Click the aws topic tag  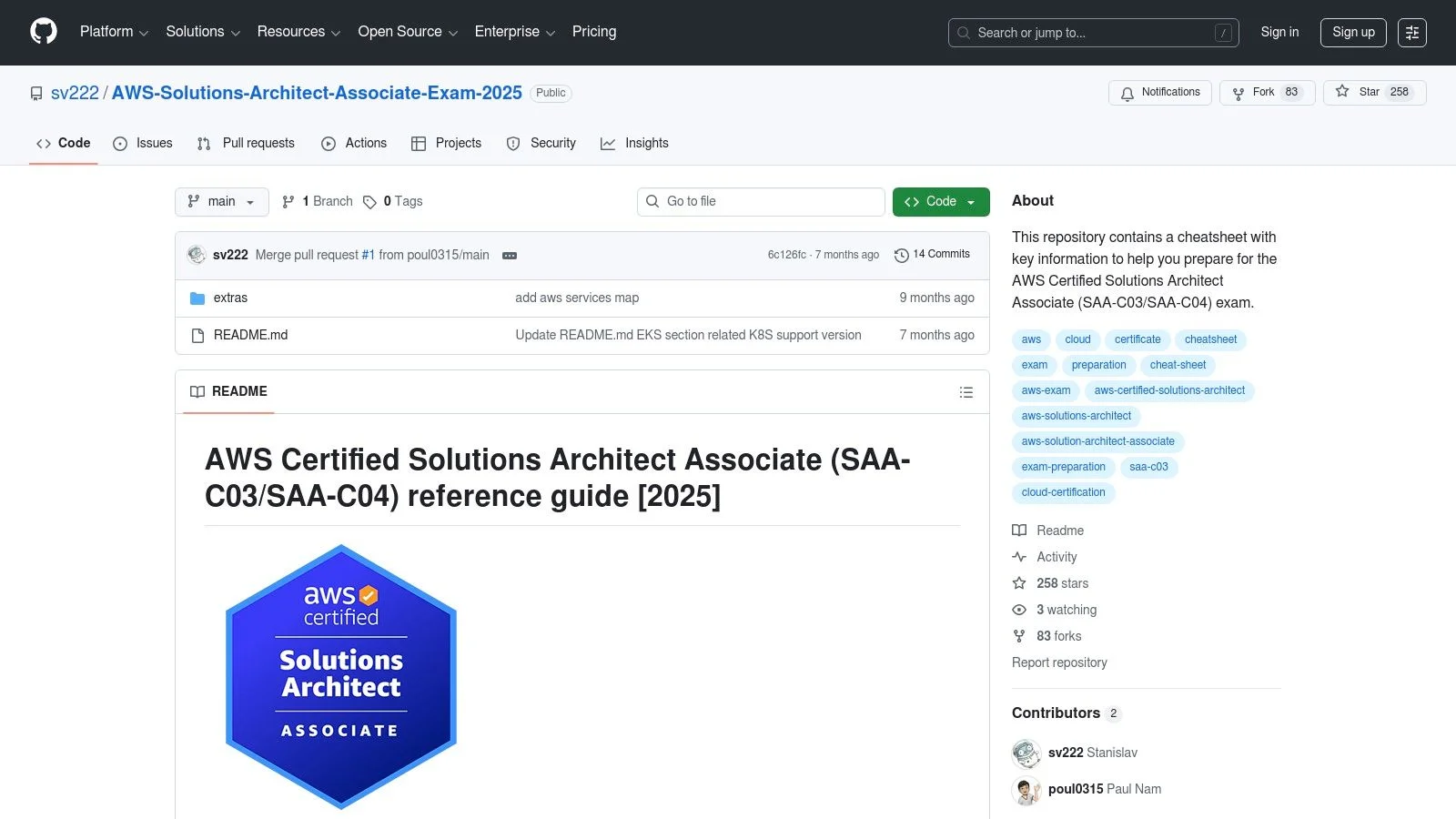1031,340
